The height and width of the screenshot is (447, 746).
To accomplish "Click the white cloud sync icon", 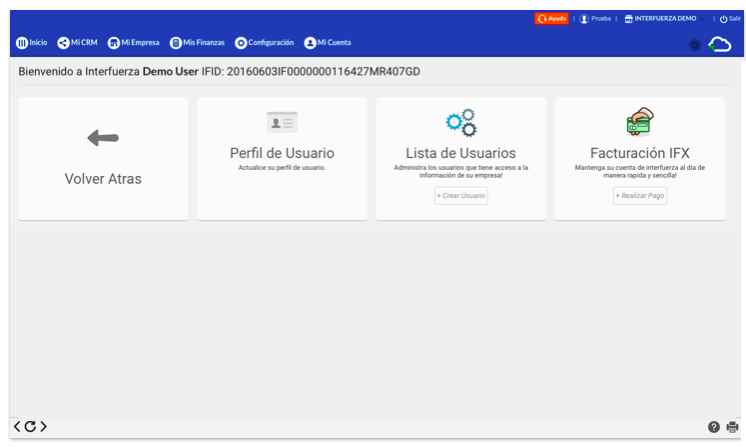I will coord(720,45).
